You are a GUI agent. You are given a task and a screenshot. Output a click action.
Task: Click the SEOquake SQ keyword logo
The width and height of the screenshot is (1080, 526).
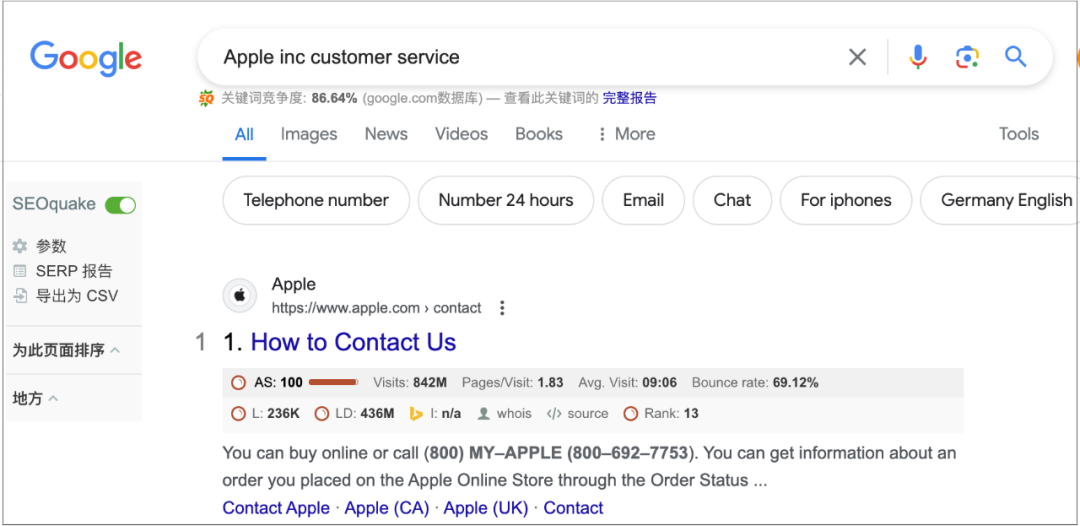pos(207,98)
